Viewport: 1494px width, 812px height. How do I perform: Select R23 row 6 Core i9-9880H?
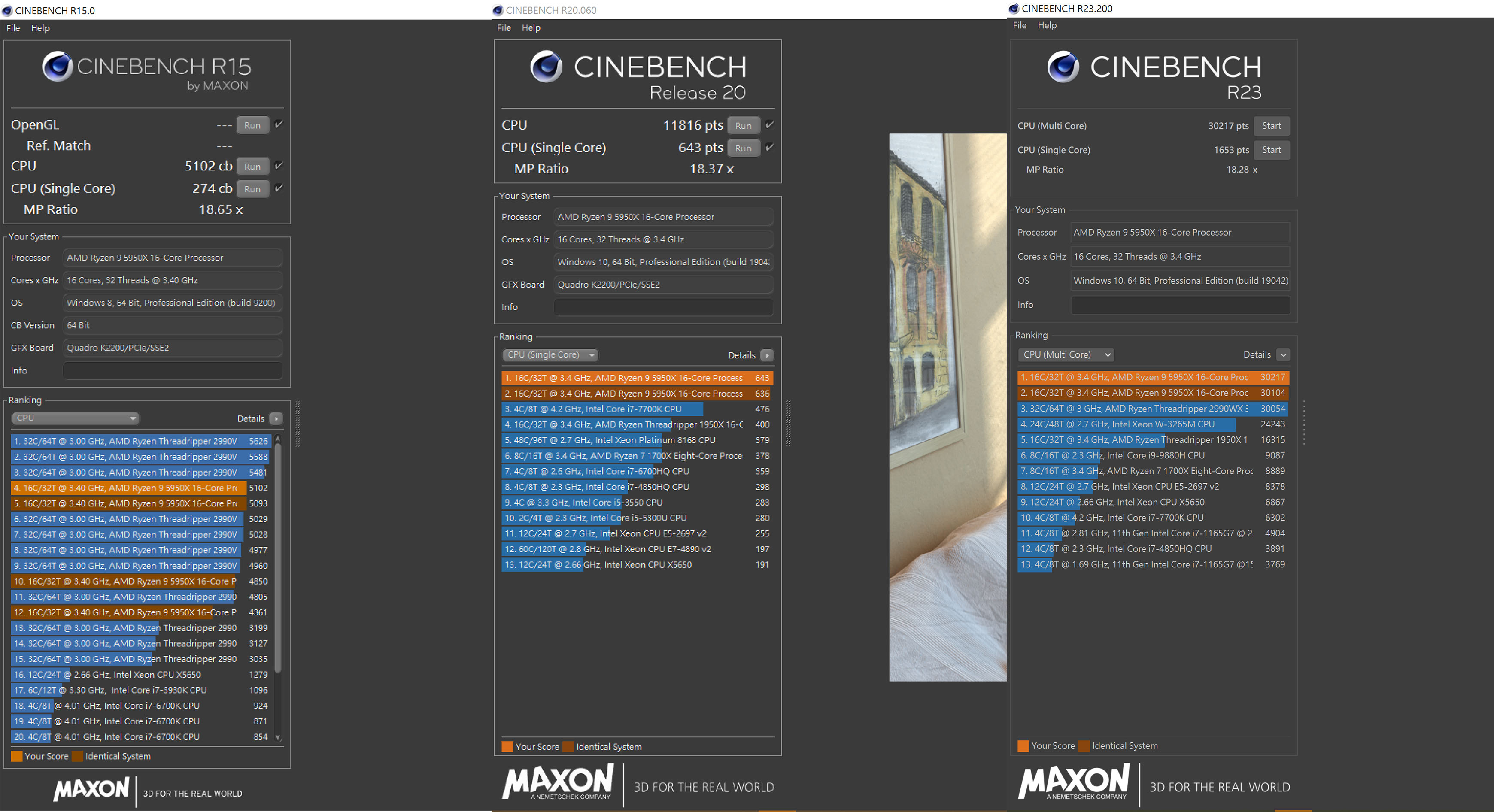1154,455
